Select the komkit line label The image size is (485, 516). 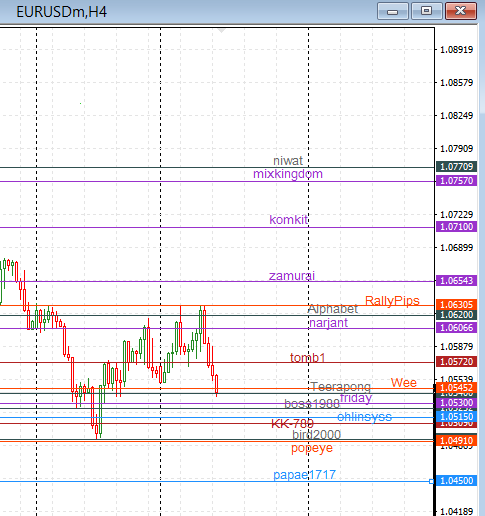pos(289,220)
